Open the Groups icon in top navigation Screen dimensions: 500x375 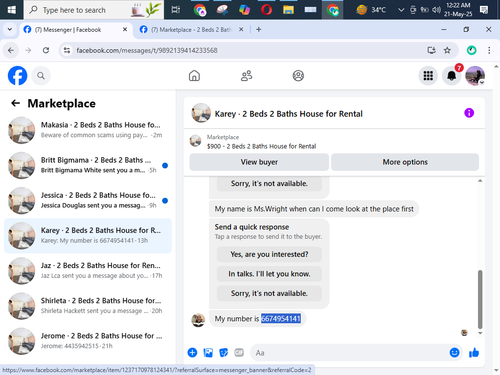(298, 76)
